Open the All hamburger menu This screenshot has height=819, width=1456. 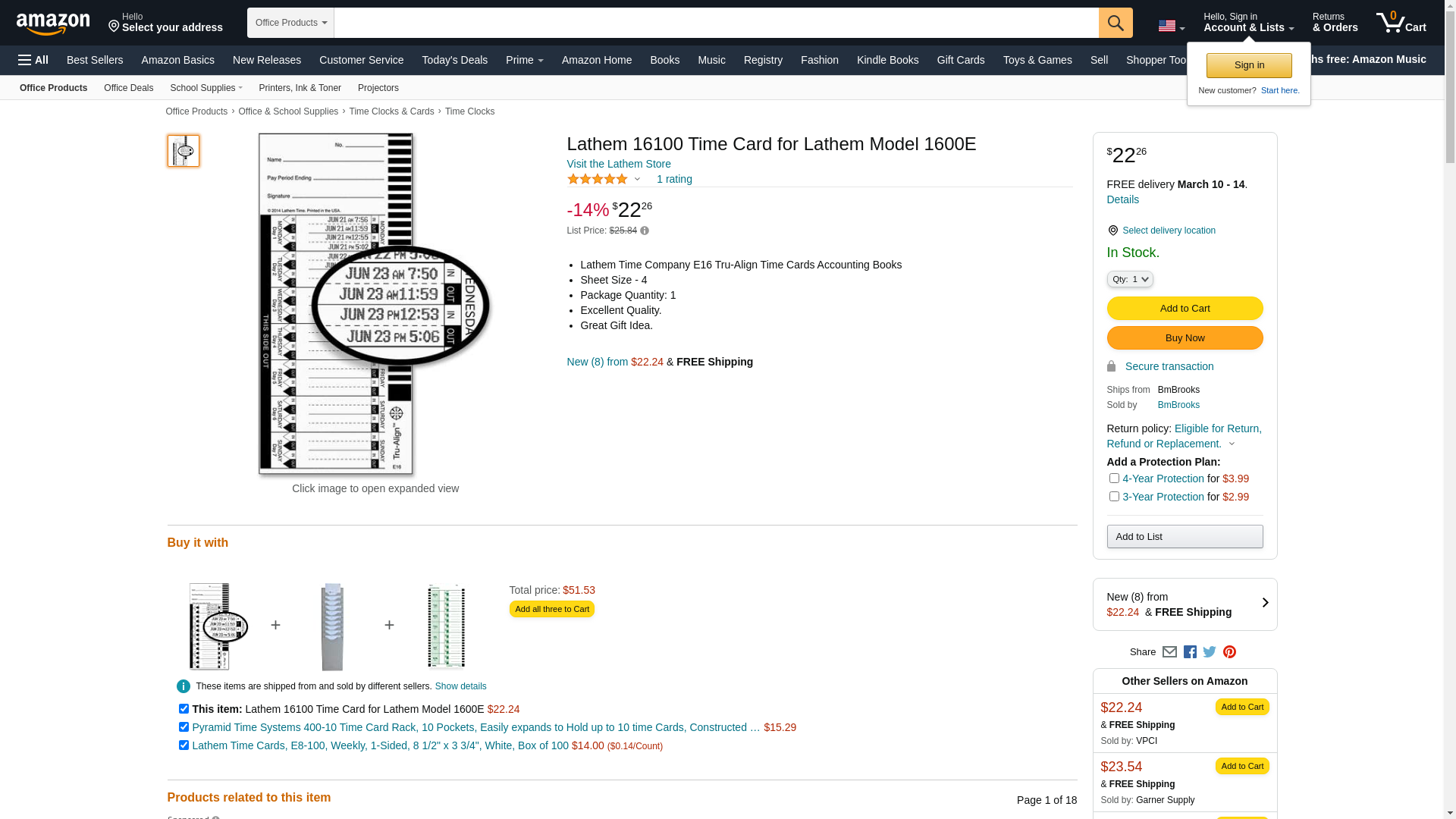[33, 60]
